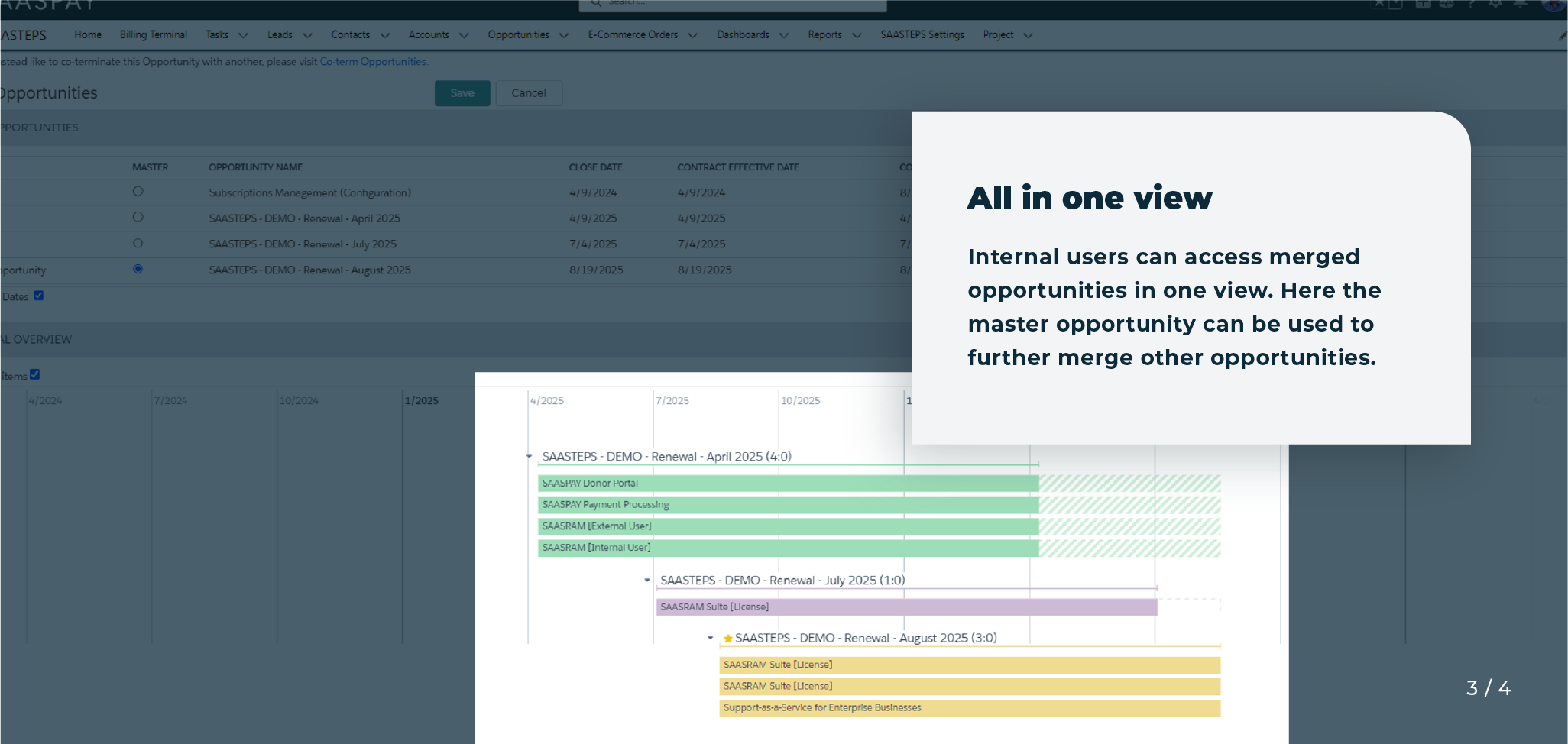Click the 4/2024 timeline date marker
This screenshot has height=744, width=1568.
tap(46, 401)
